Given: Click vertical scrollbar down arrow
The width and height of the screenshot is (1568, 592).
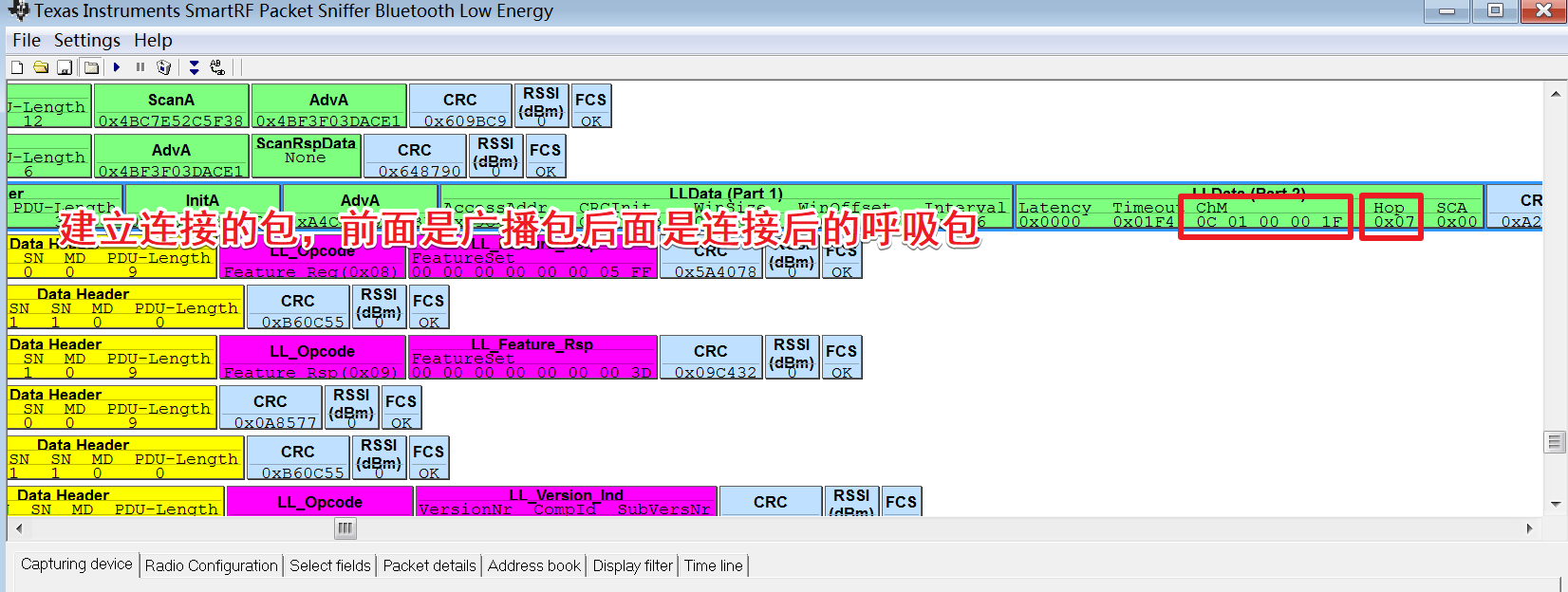Looking at the screenshot, I should pos(1556,504).
